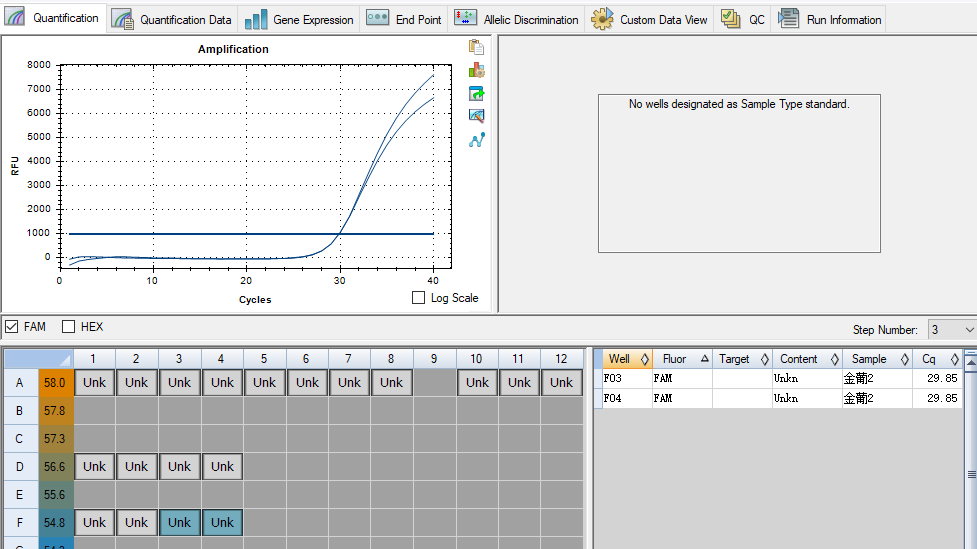Select row A header
The image size is (977, 549).
point(21,383)
